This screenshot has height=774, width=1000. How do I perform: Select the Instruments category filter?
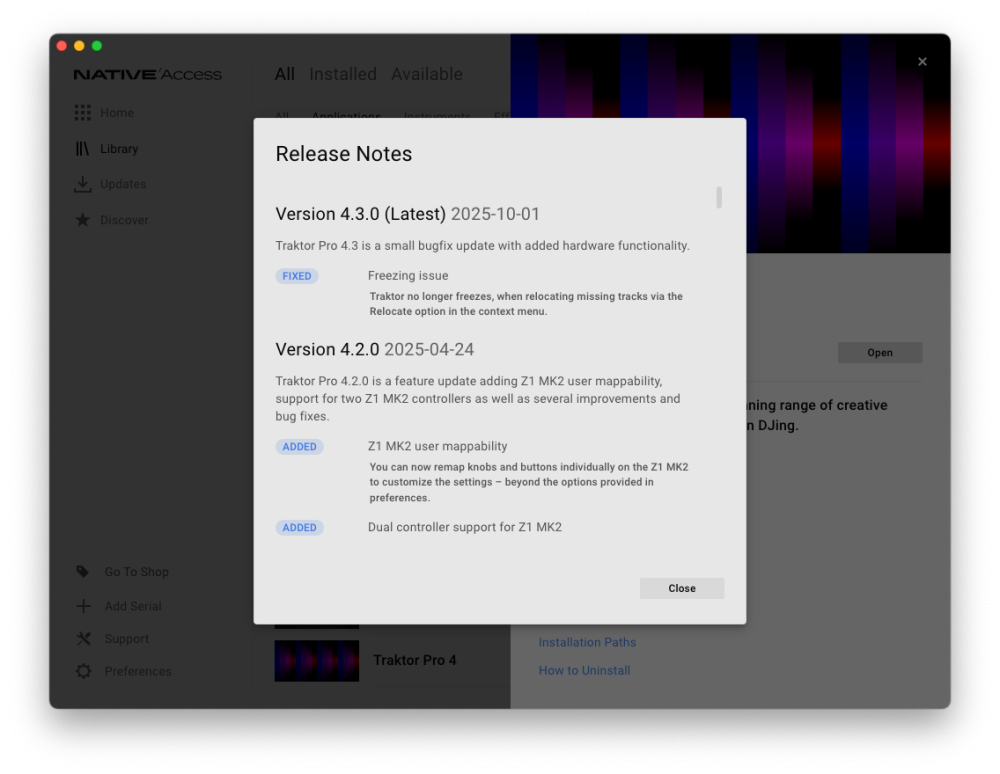coord(437,115)
